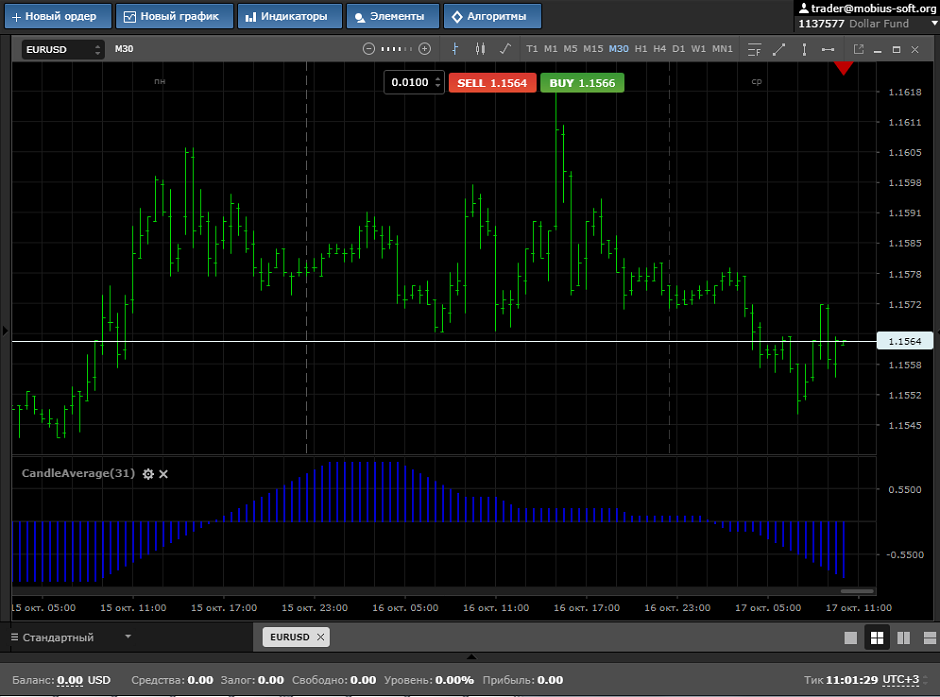Remove the CandleAverage(31) indicator
This screenshot has height=697, width=940.
point(164,474)
